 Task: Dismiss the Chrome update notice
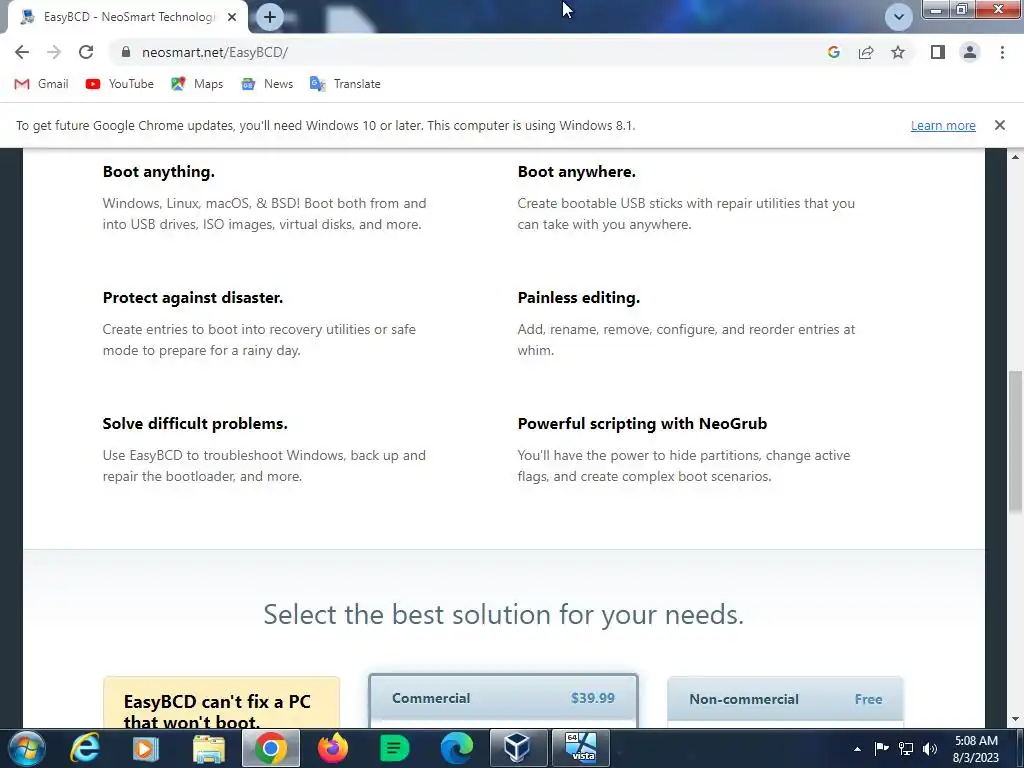[x=999, y=125]
